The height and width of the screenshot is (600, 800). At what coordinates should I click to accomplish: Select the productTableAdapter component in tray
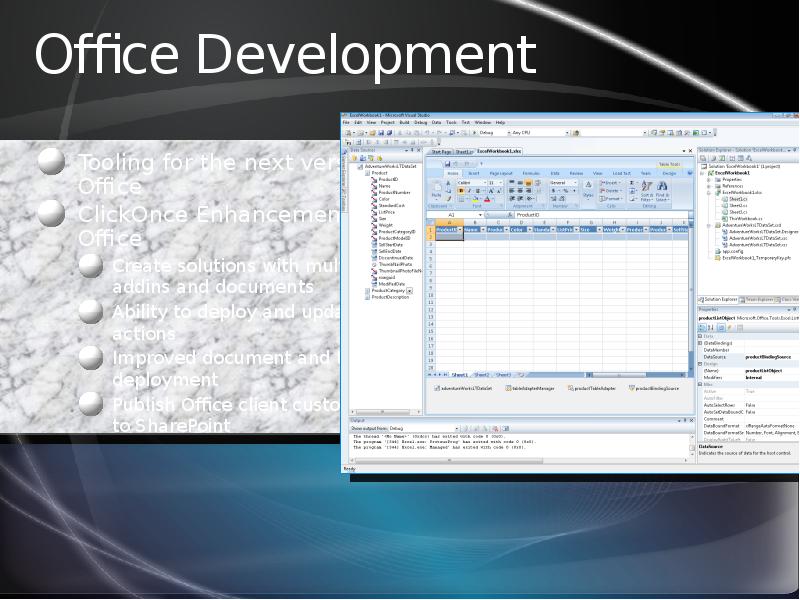[590, 387]
